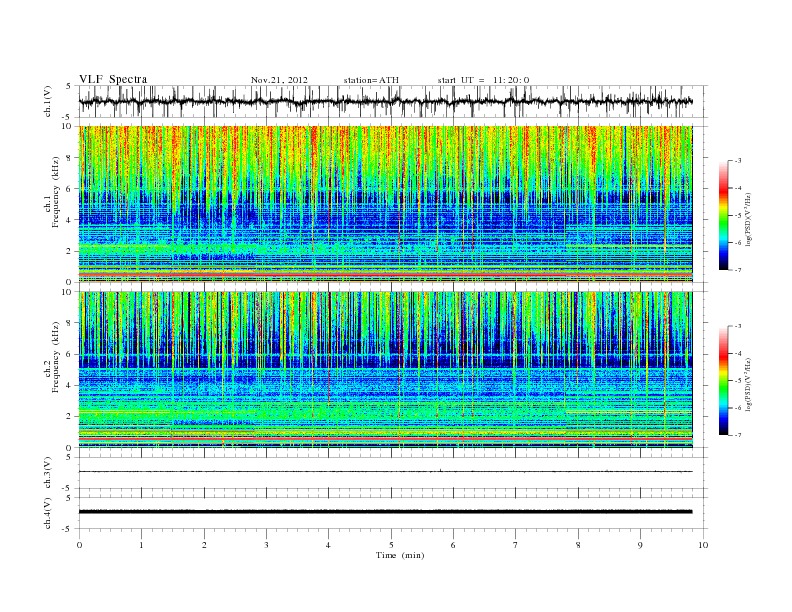Image resolution: width=792 pixels, height=612 pixels.
Task: Click inside the ch.2 spectrogram panel
Action: [x=385, y=370]
